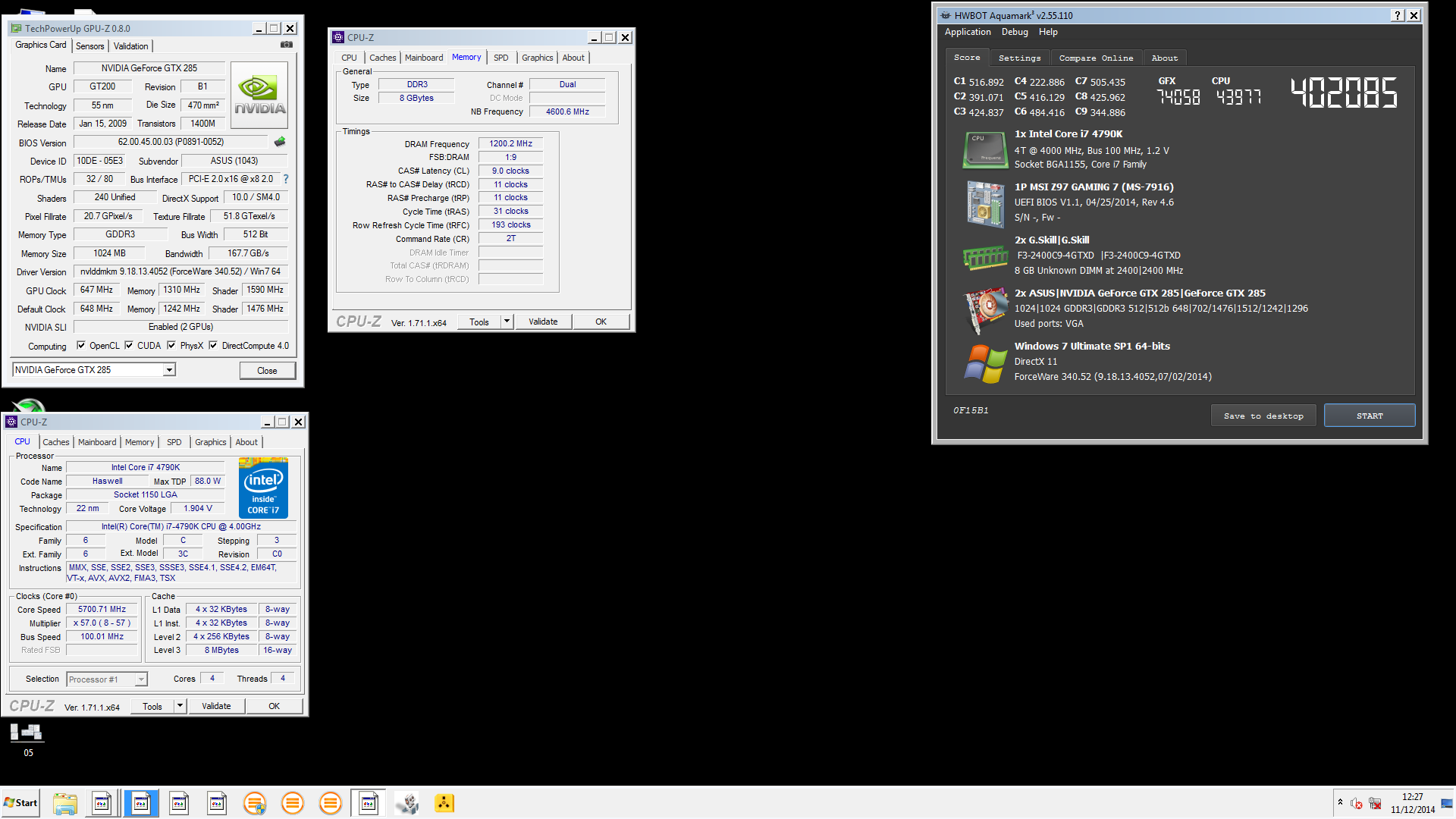Click the NVIDIA logo in GPU-Z

coord(259,96)
